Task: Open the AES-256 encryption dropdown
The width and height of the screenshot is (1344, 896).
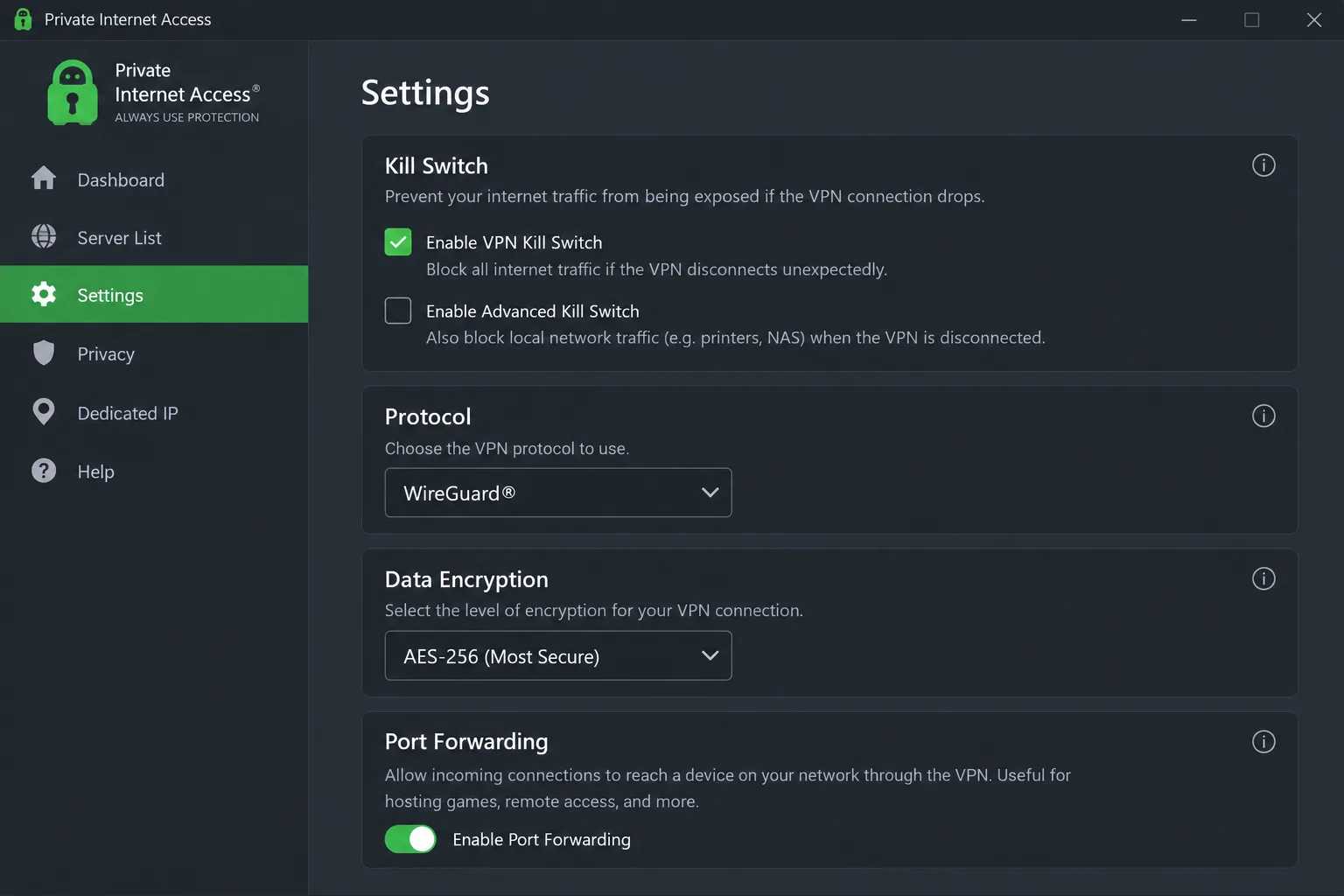Action: (558, 655)
